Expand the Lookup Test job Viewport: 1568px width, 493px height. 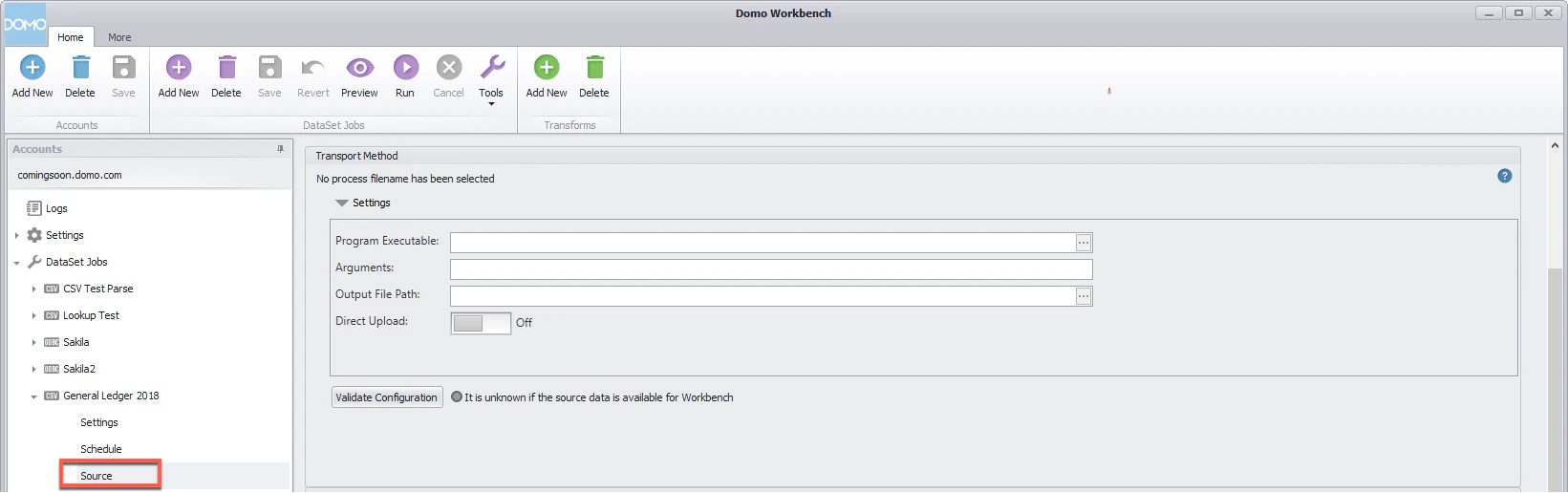33,315
